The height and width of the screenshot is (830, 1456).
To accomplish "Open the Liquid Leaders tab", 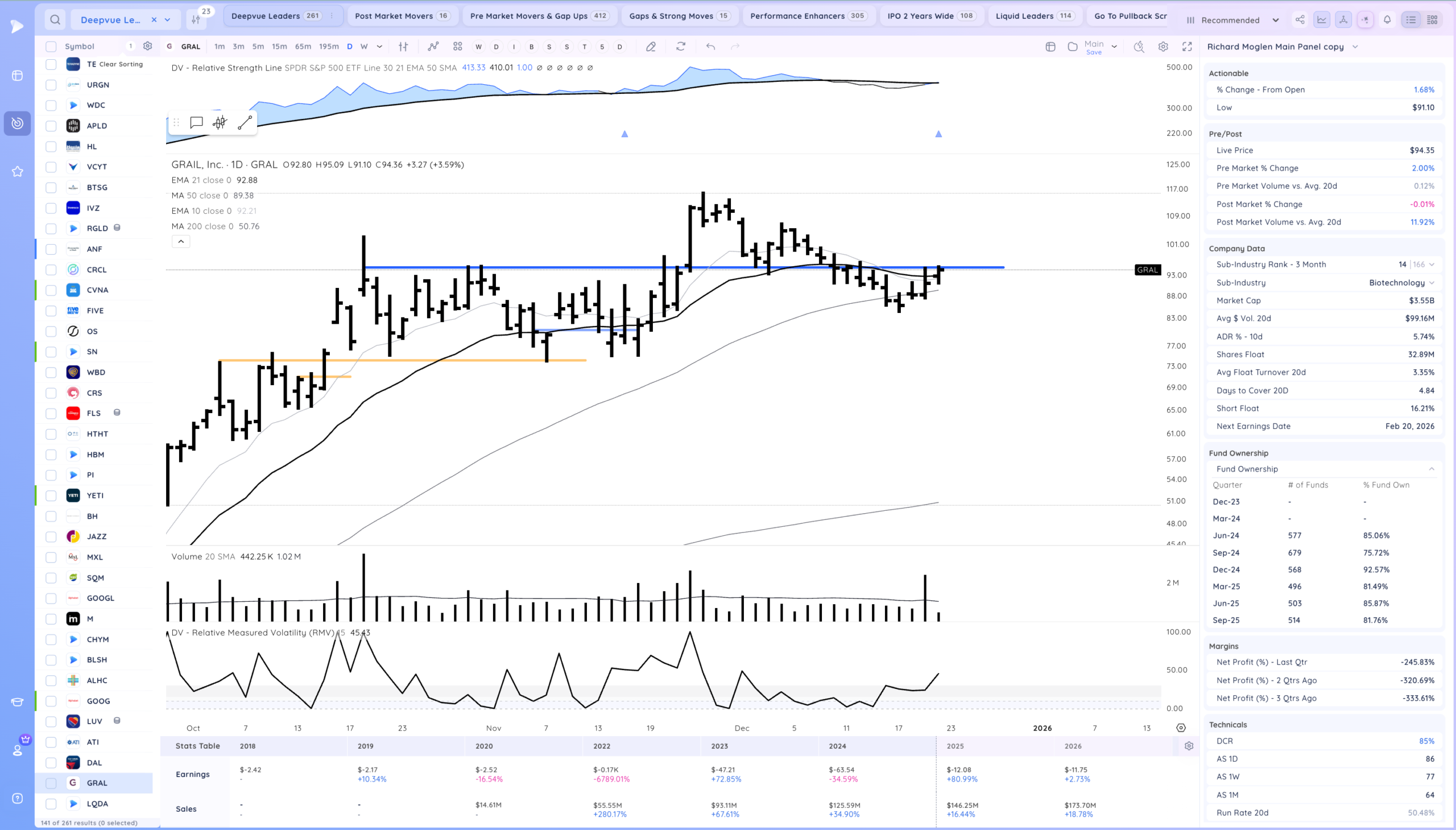I will [x=1034, y=16].
